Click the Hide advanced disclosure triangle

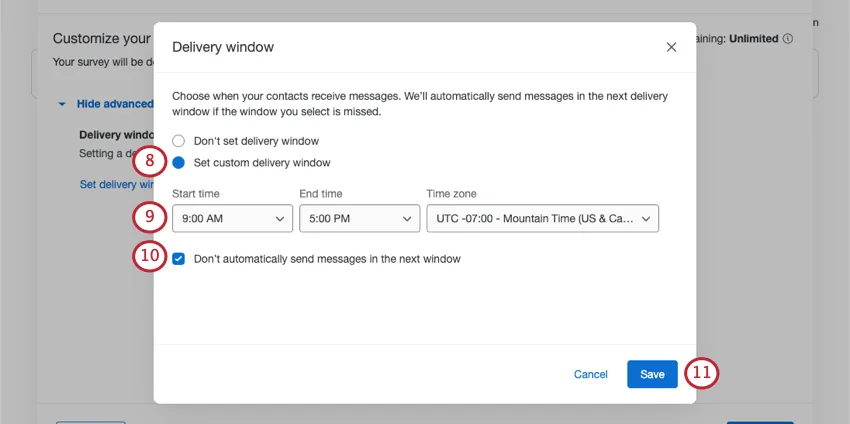tap(62, 104)
